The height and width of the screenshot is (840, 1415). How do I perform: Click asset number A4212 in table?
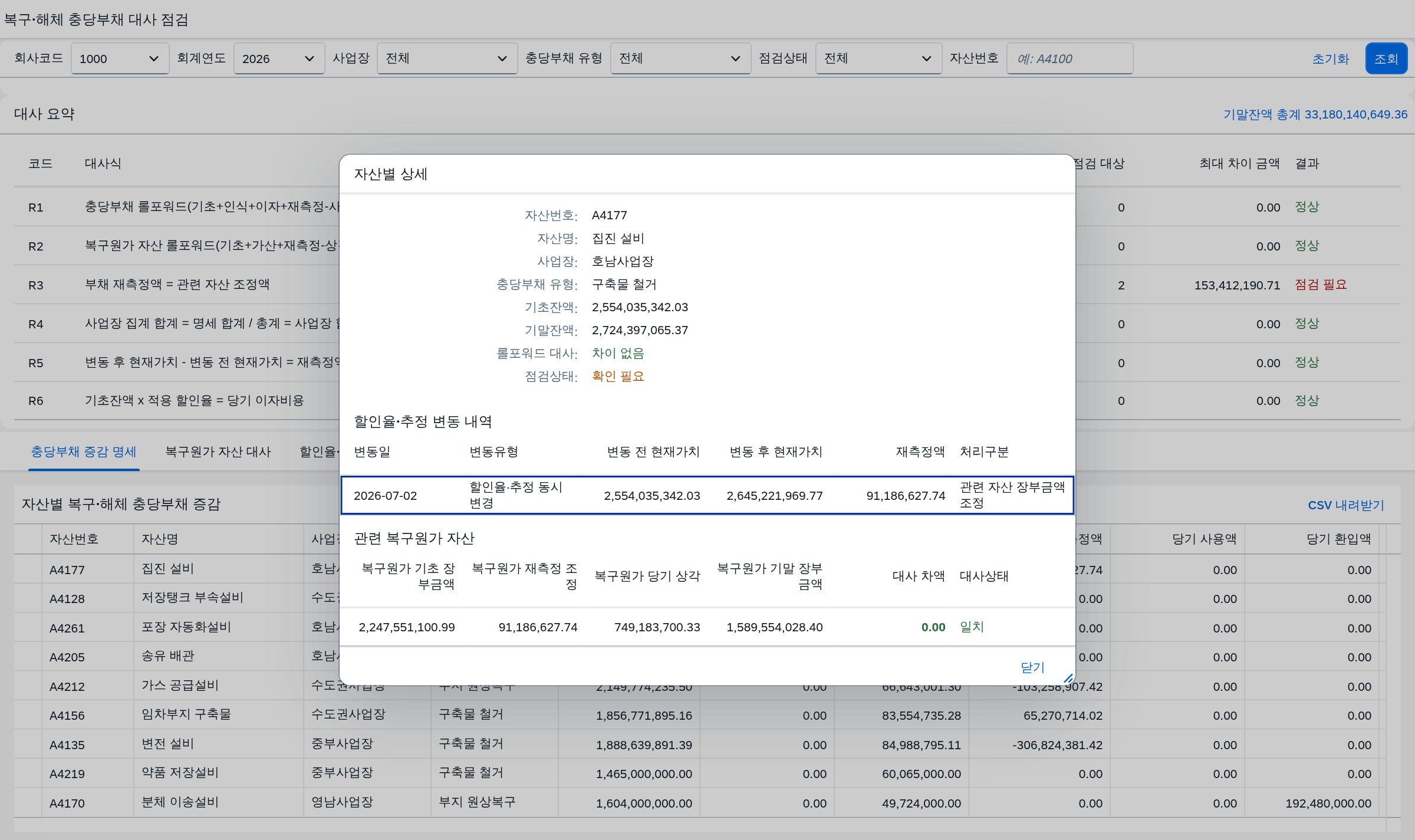point(67,687)
